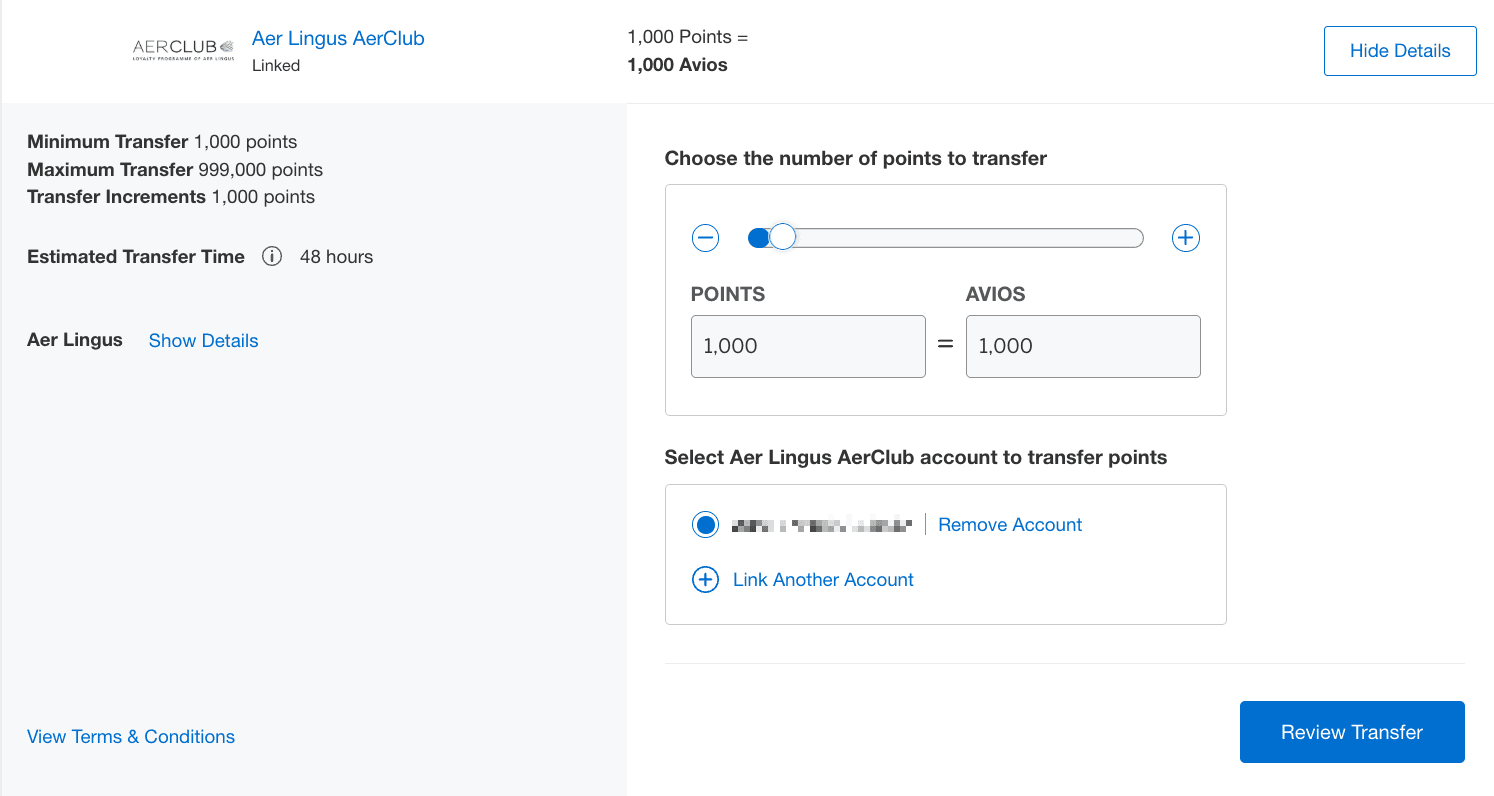Decrease points with the minus icon
The width and height of the screenshot is (1494, 796).
pyautogui.click(x=705, y=238)
